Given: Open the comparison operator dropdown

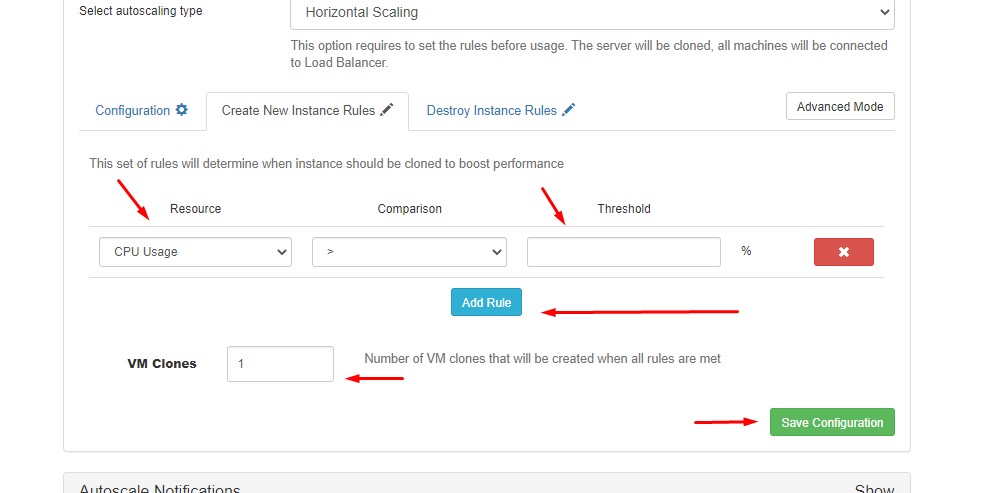Looking at the screenshot, I should (x=409, y=252).
